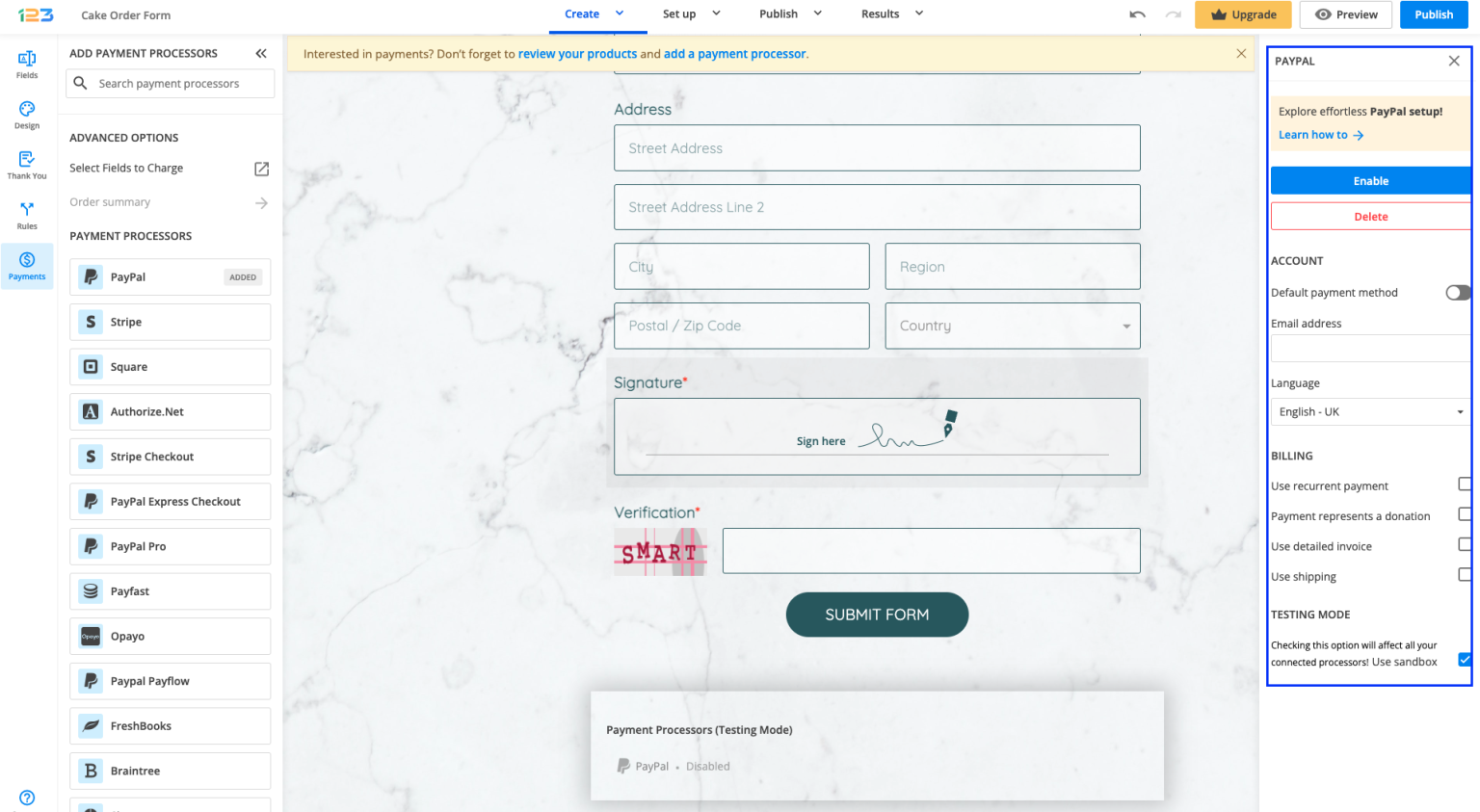1480x812 pixels.
Task: Dismiss the payments notification banner
Action: click(1241, 54)
